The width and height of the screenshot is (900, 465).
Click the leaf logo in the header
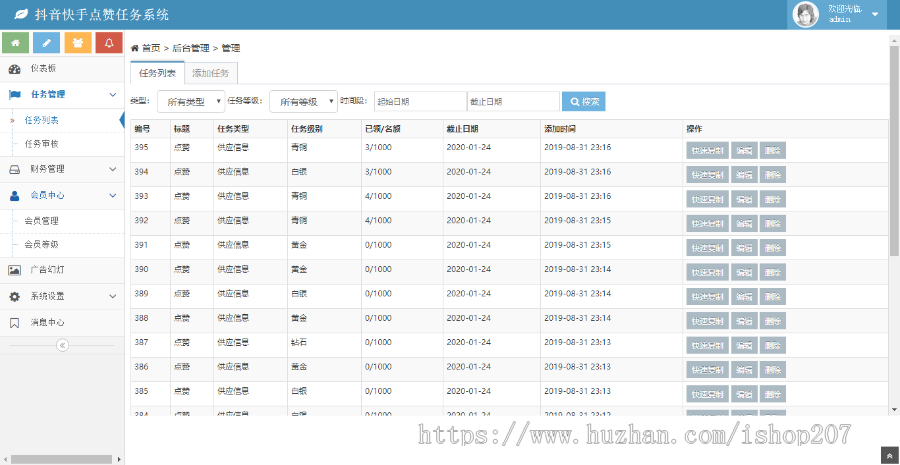coord(21,14)
